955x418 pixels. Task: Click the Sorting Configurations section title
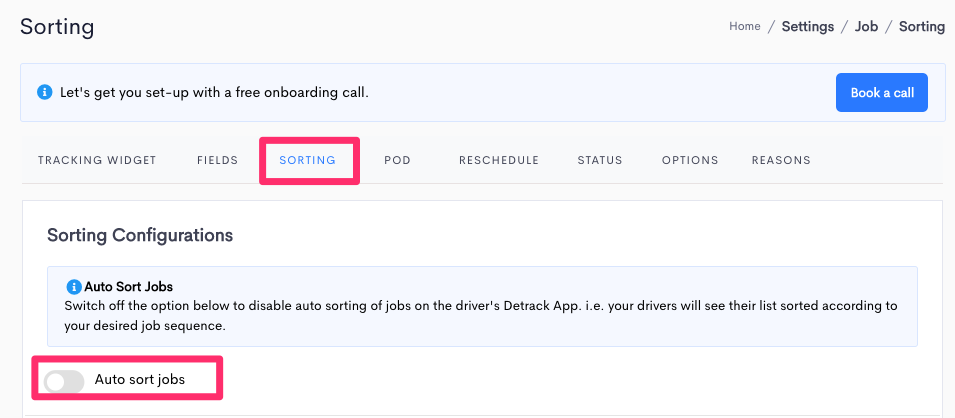click(140, 235)
